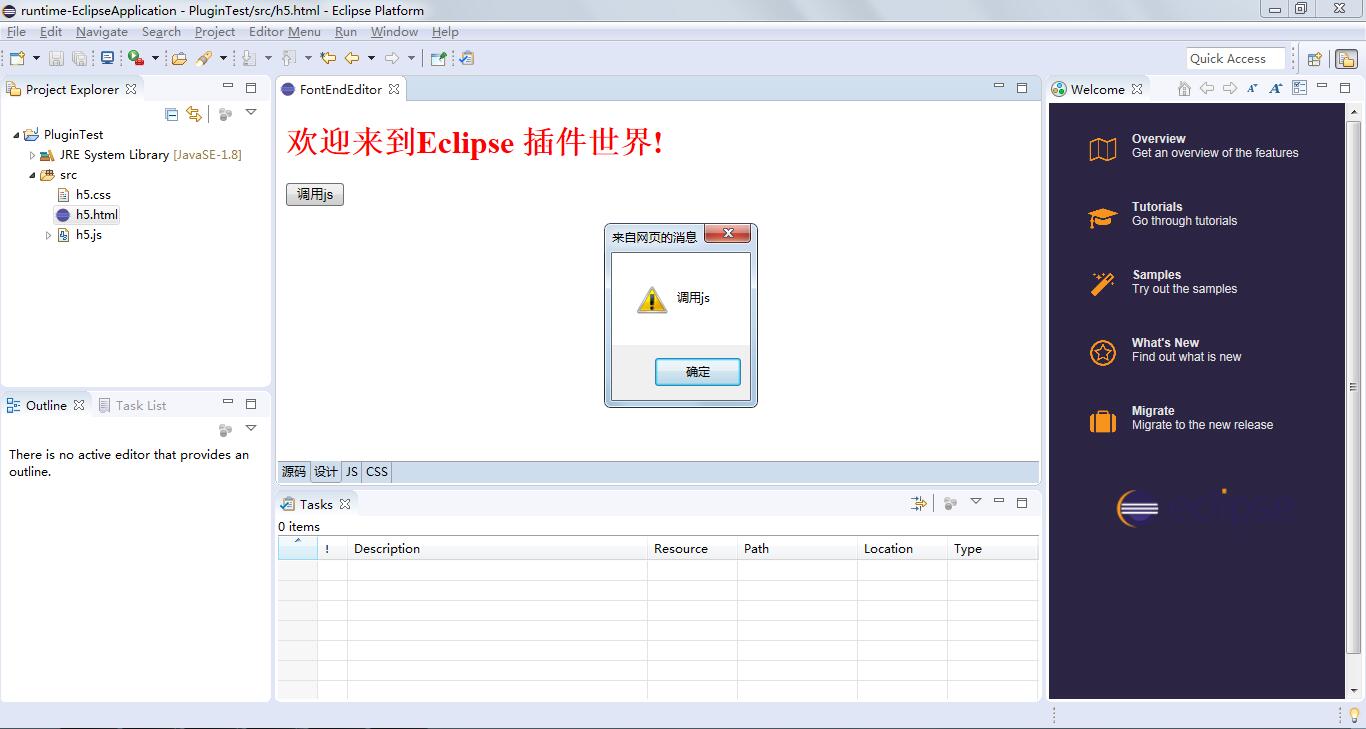Click the New wizard toolbar icon

[17, 58]
